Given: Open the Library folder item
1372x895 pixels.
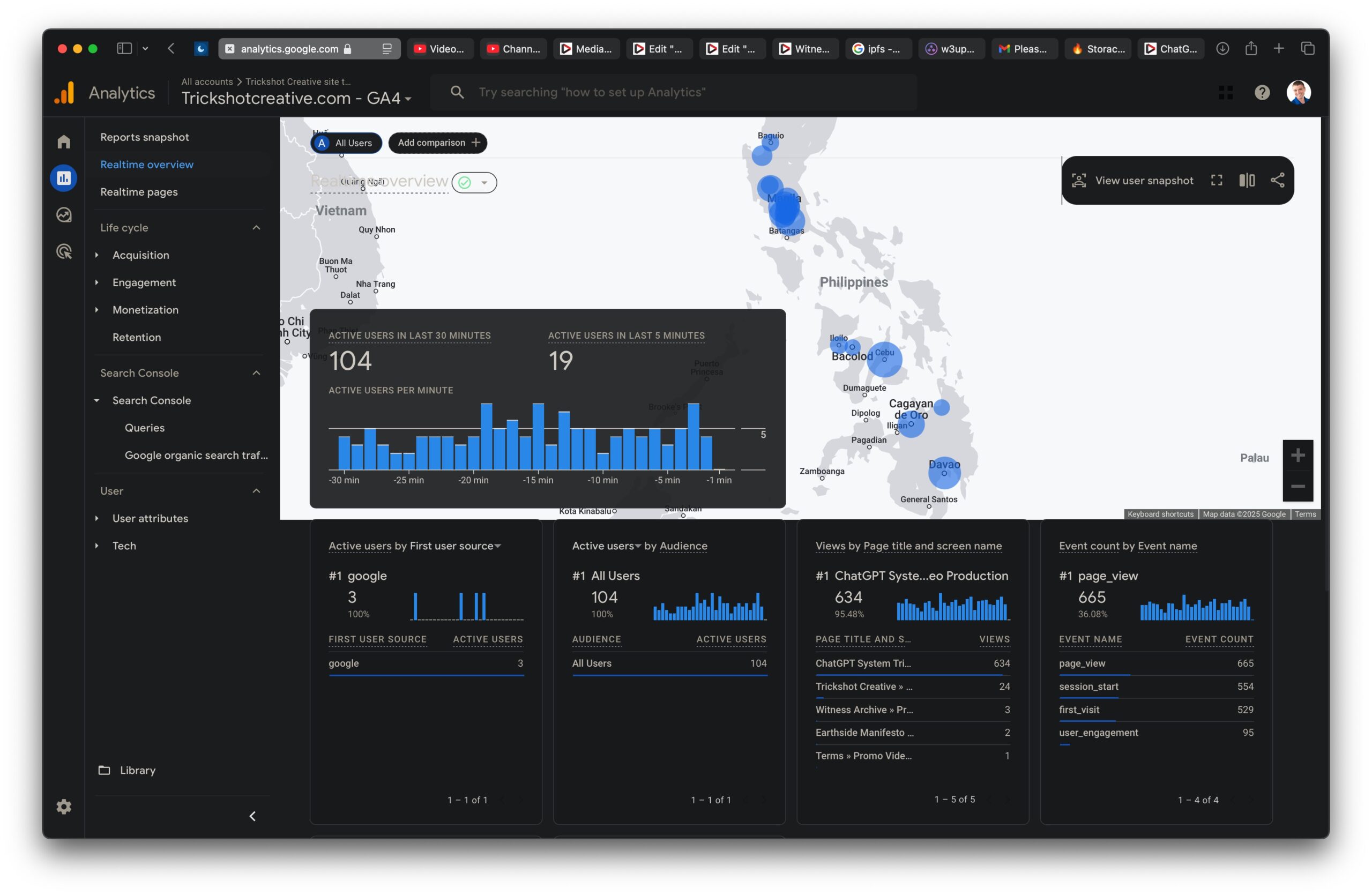Looking at the screenshot, I should point(127,770).
